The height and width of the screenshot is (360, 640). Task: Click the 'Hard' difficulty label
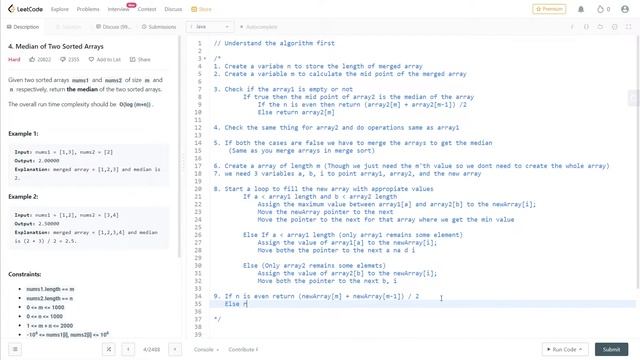point(14,60)
